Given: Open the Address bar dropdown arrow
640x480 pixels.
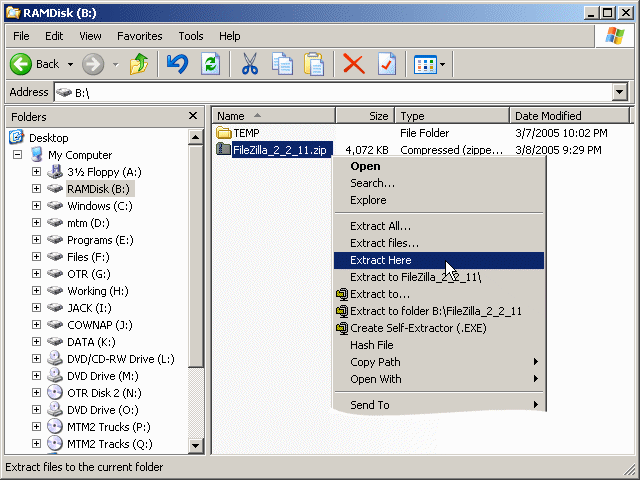Looking at the screenshot, I should (619, 92).
